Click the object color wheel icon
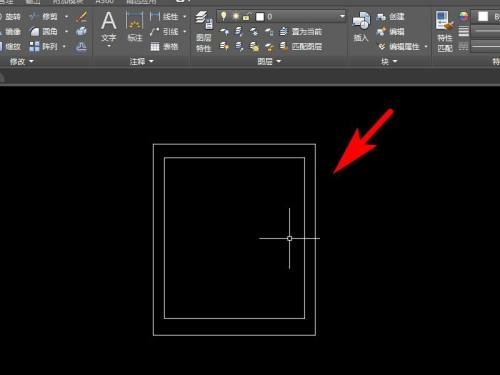This screenshot has height=375, width=500. 464,16
